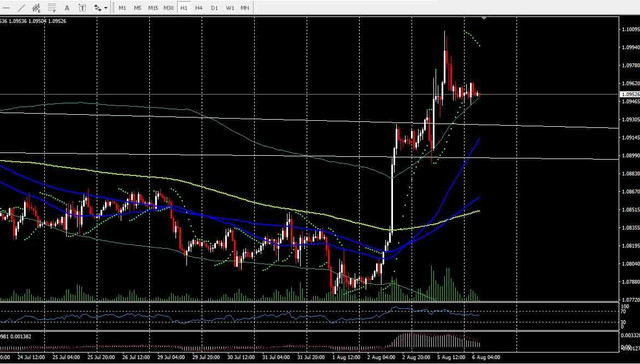Switch to M5 timeframe

pos(138,8)
